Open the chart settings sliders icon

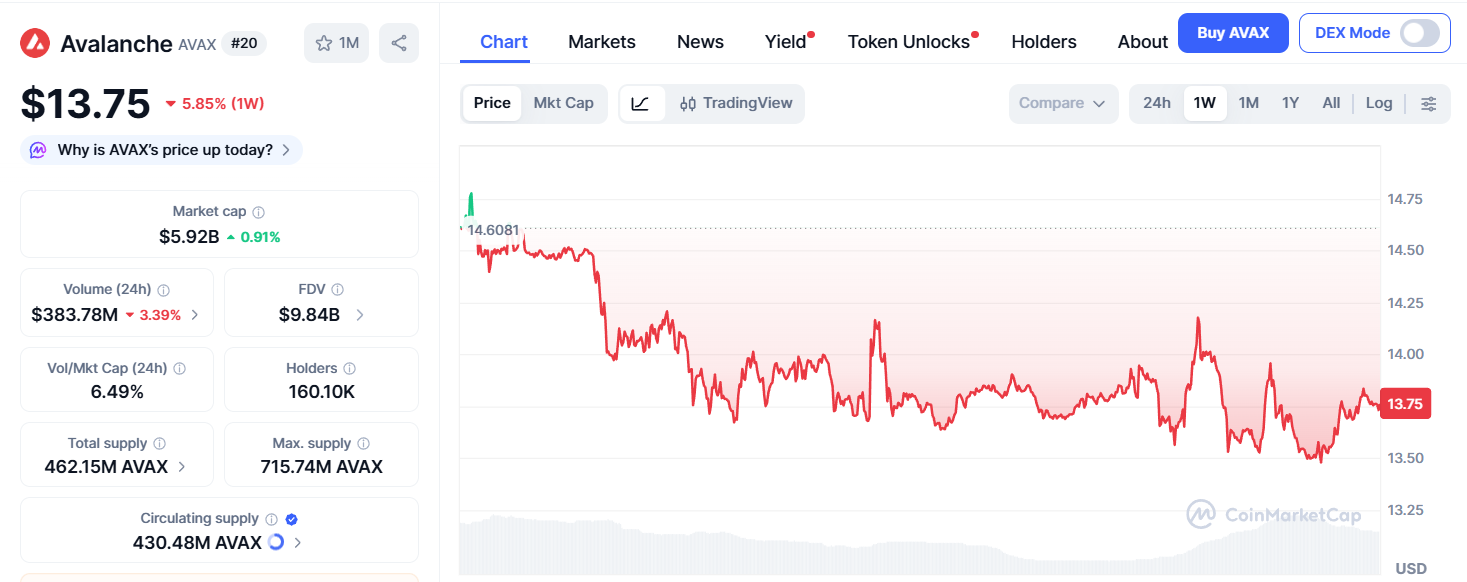(x=1429, y=103)
